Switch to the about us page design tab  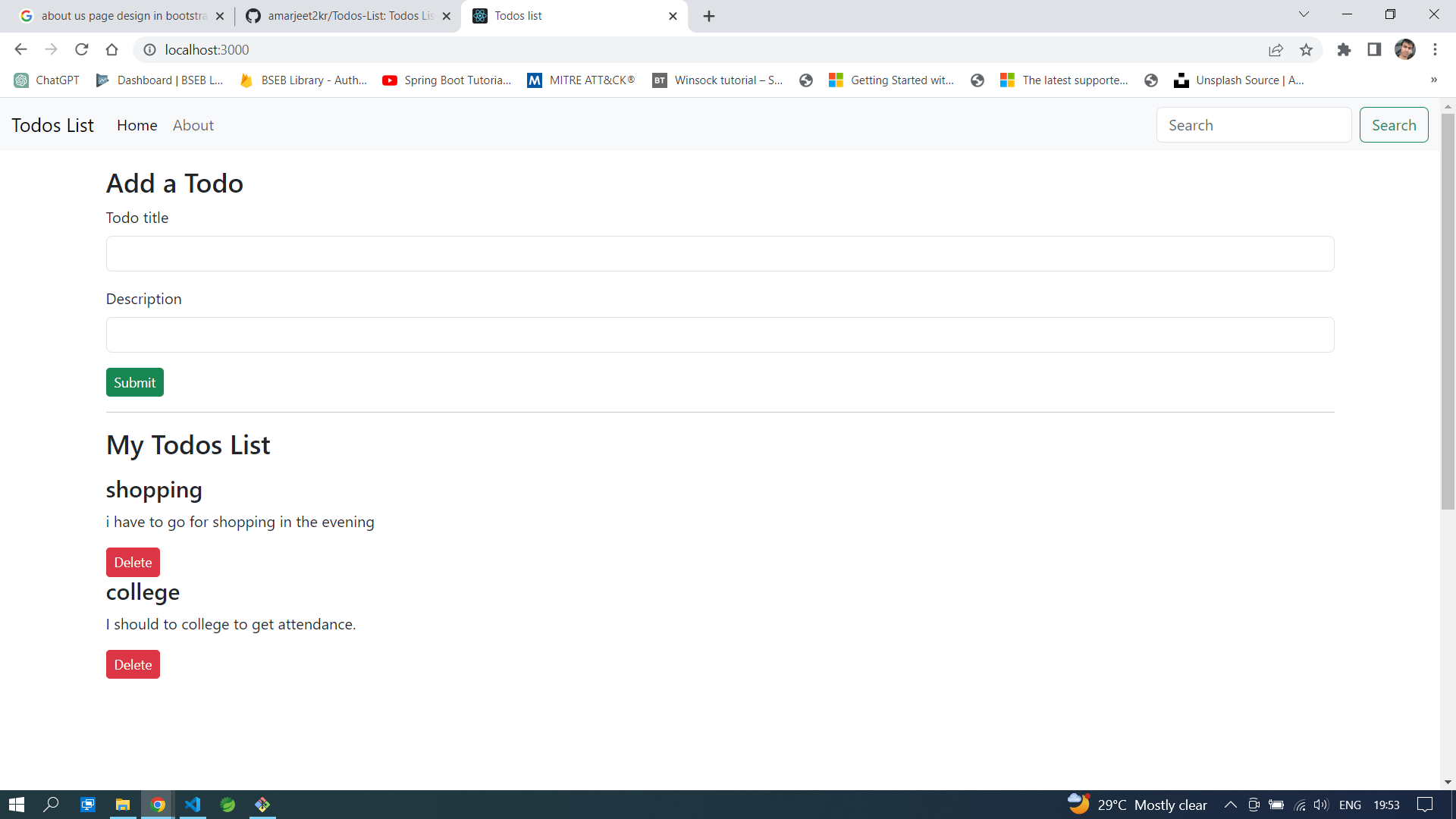[x=121, y=16]
